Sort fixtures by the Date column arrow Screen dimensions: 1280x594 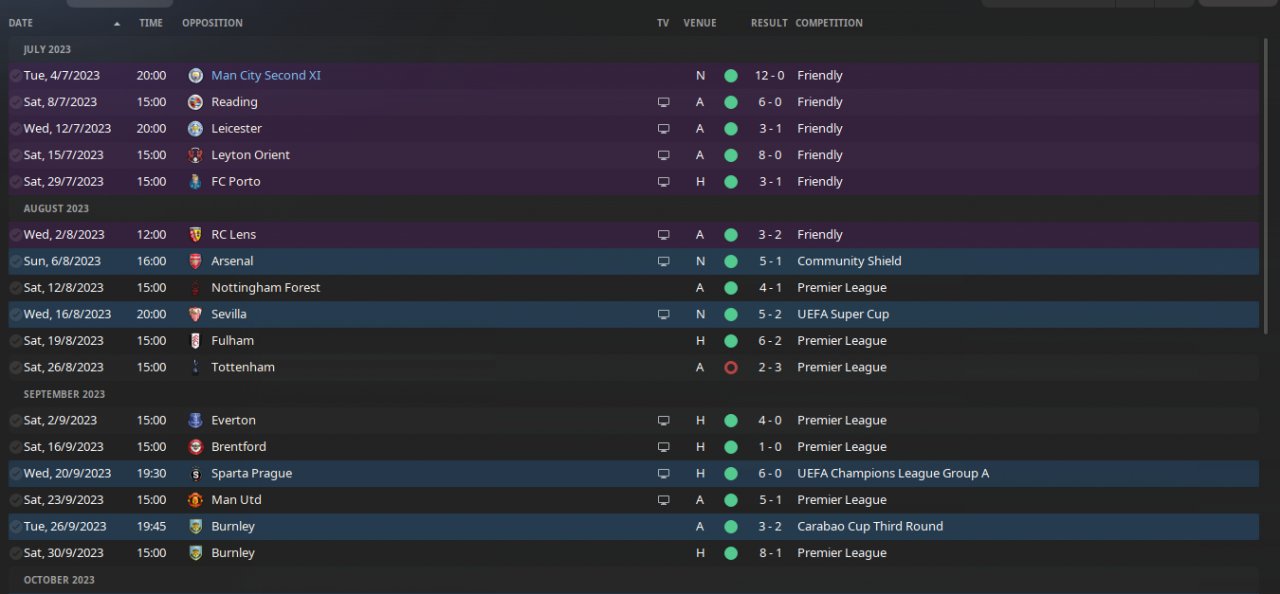click(x=117, y=23)
